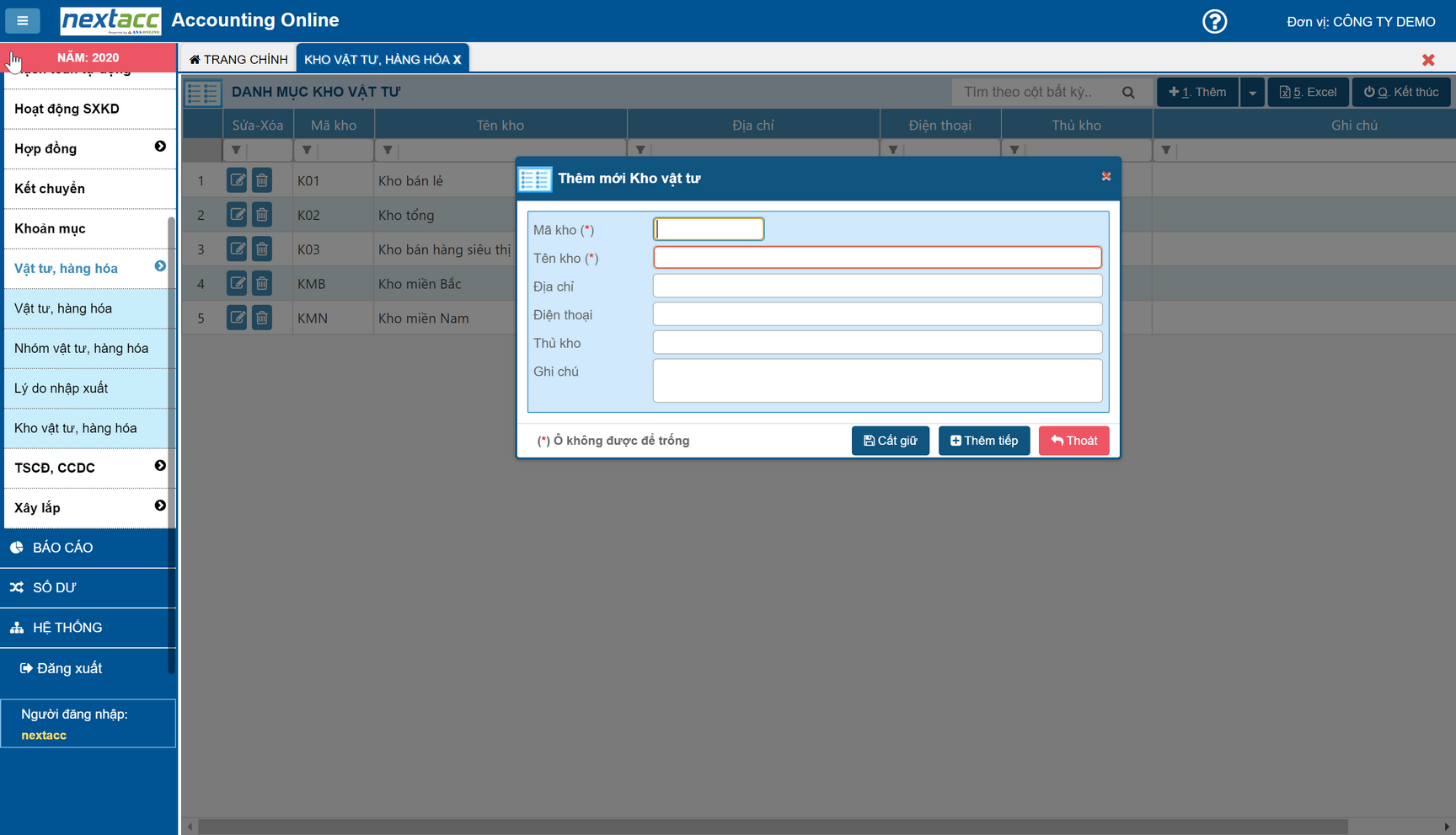Select Lý do nhập xuất menu item

[x=62, y=388]
